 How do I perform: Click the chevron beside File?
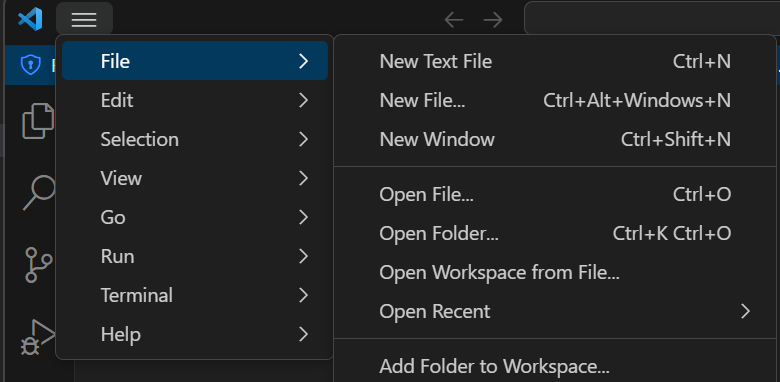(303, 61)
